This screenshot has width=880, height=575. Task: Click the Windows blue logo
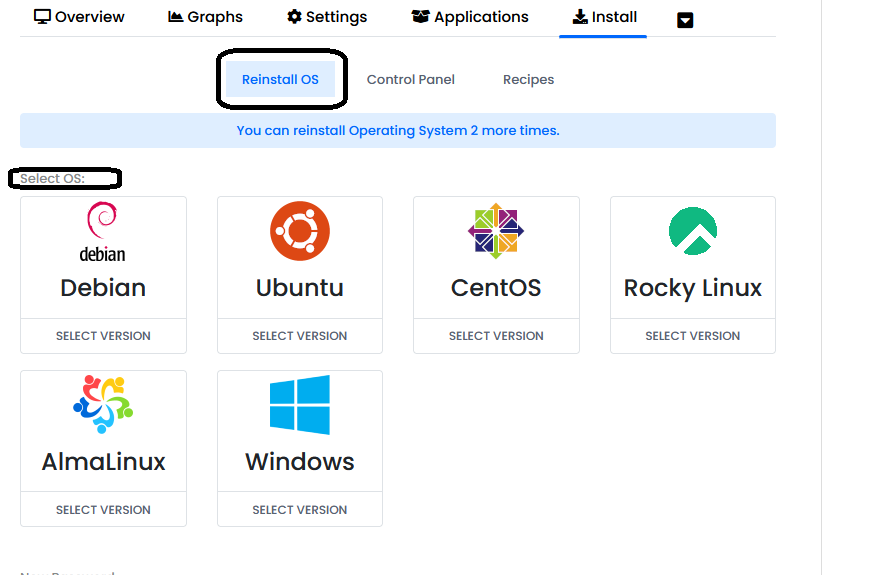click(x=300, y=404)
